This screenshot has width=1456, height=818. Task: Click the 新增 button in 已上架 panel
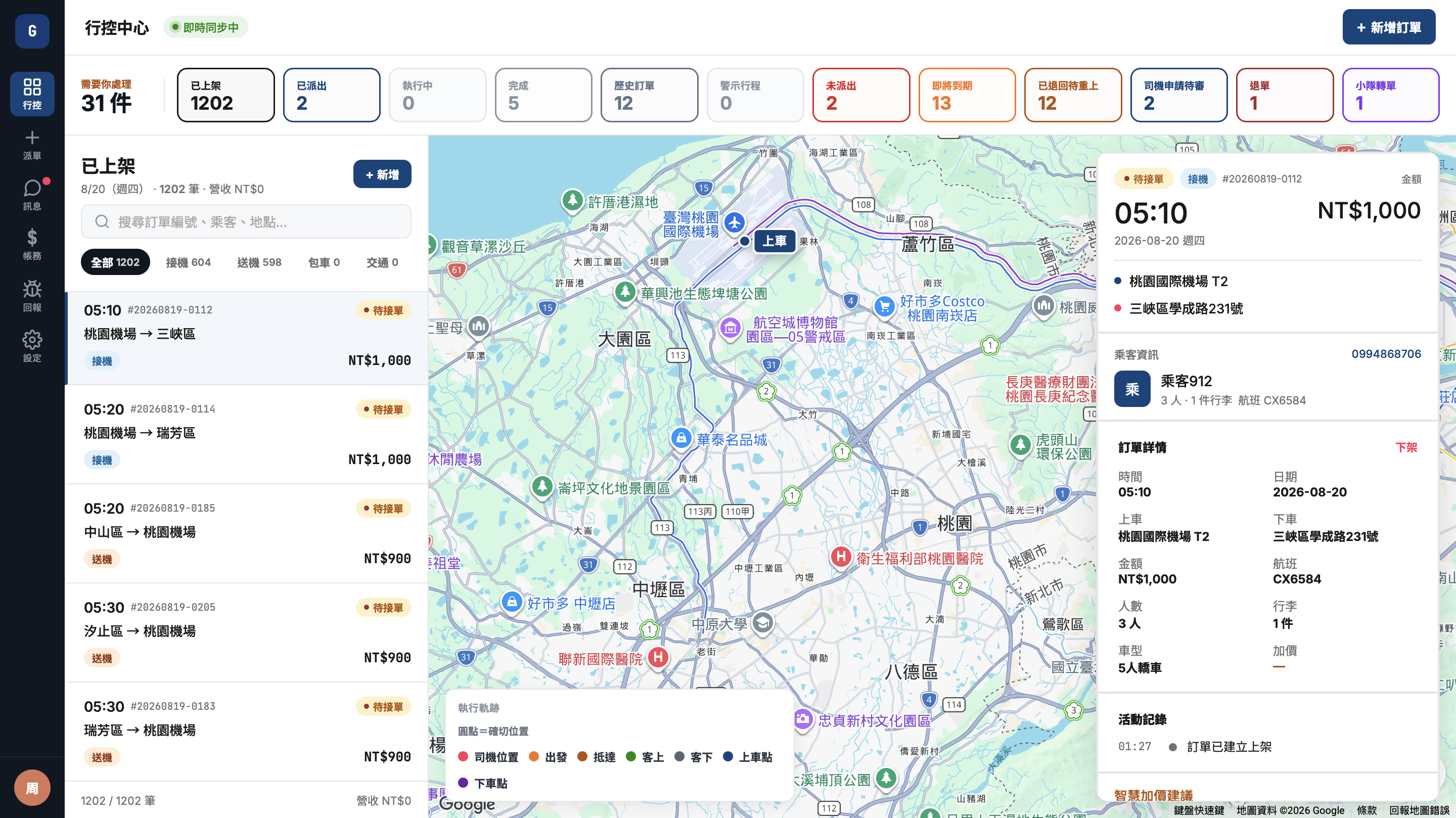[x=382, y=174]
